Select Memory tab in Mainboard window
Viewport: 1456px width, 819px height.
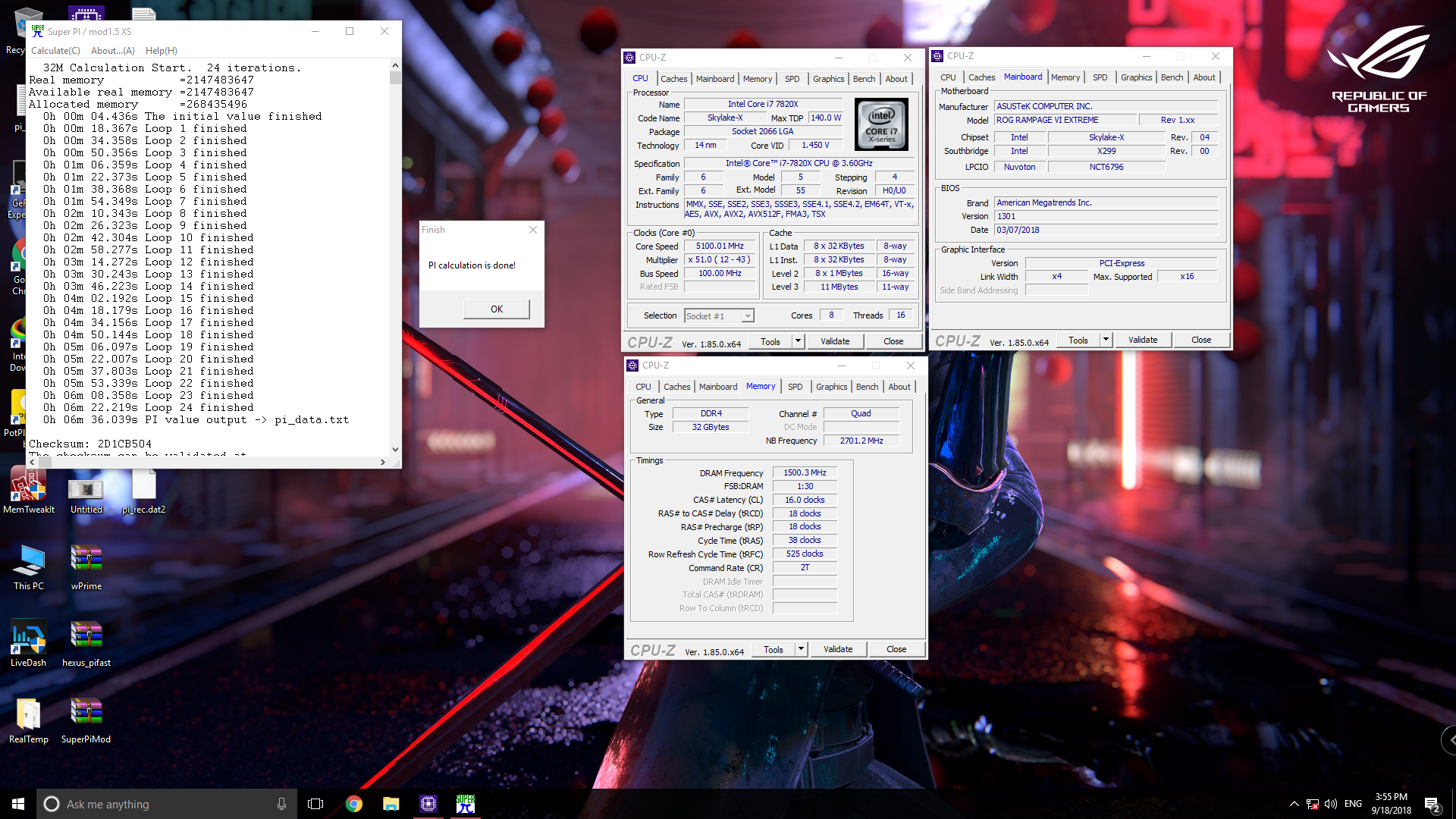click(1065, 77)
